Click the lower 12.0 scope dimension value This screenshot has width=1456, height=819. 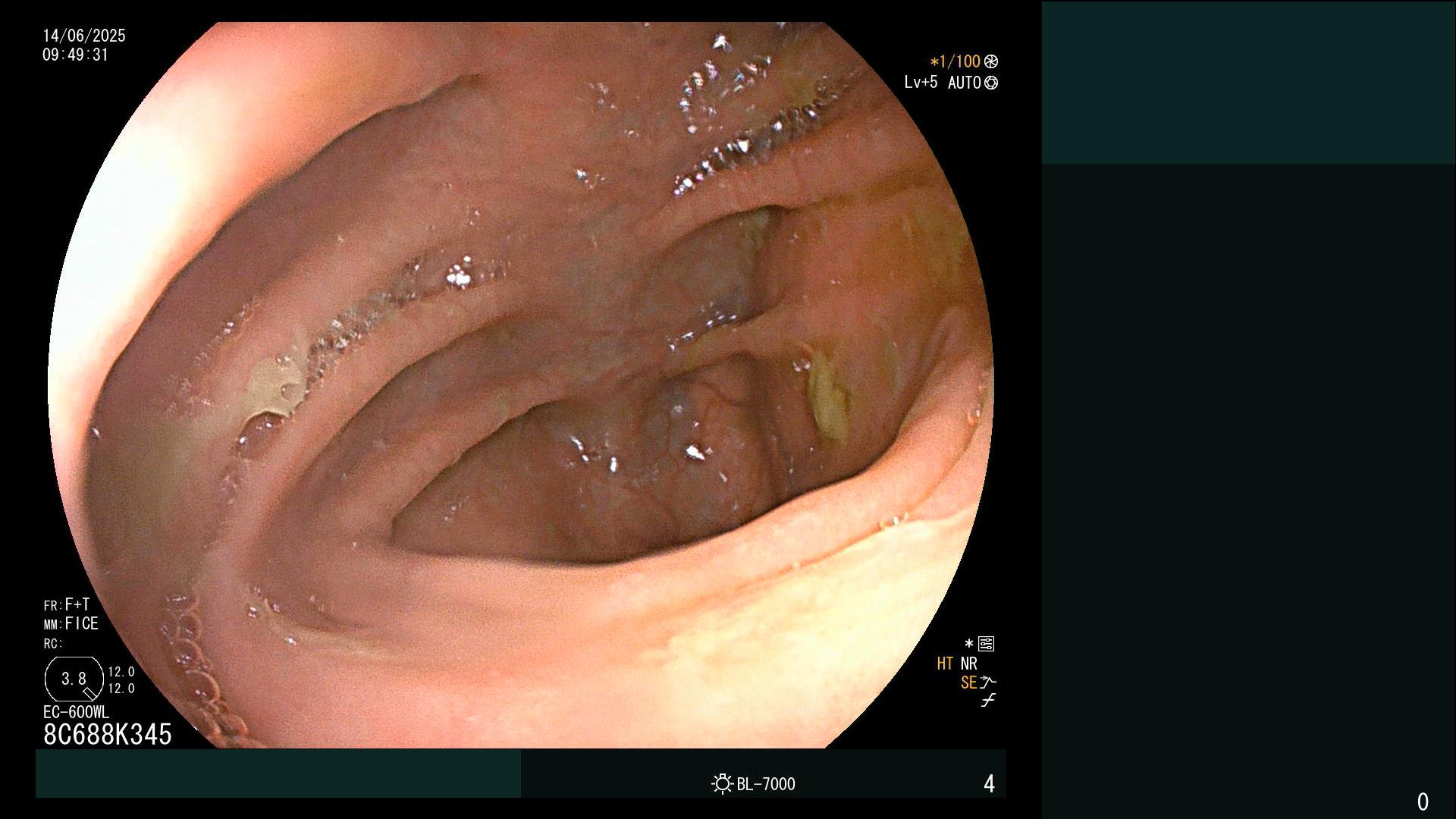click(121, 689)
